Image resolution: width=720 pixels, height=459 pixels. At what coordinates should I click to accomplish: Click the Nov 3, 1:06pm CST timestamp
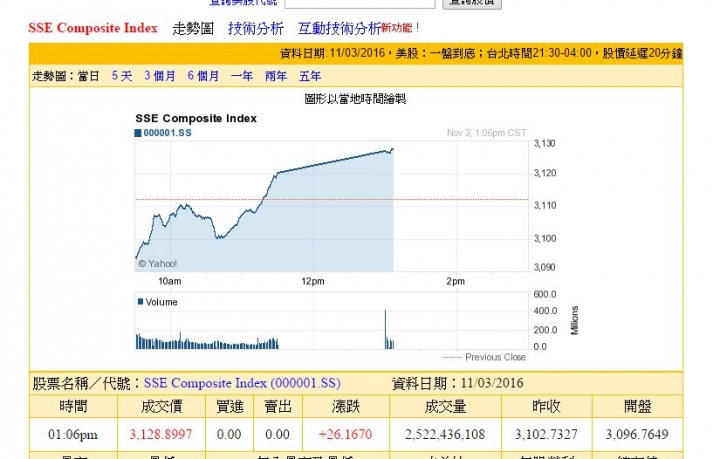[486, 133]
